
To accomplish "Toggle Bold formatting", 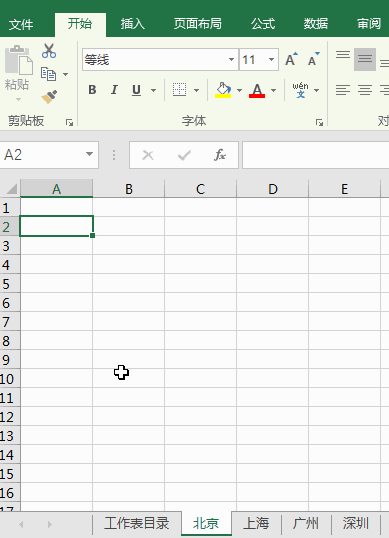I will click(92, 90).
